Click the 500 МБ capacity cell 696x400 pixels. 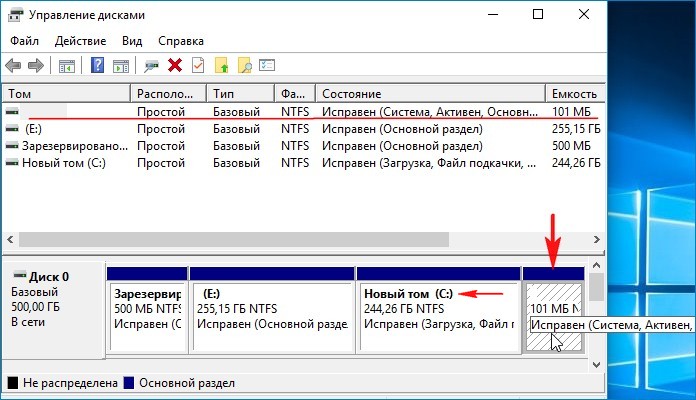571,146
